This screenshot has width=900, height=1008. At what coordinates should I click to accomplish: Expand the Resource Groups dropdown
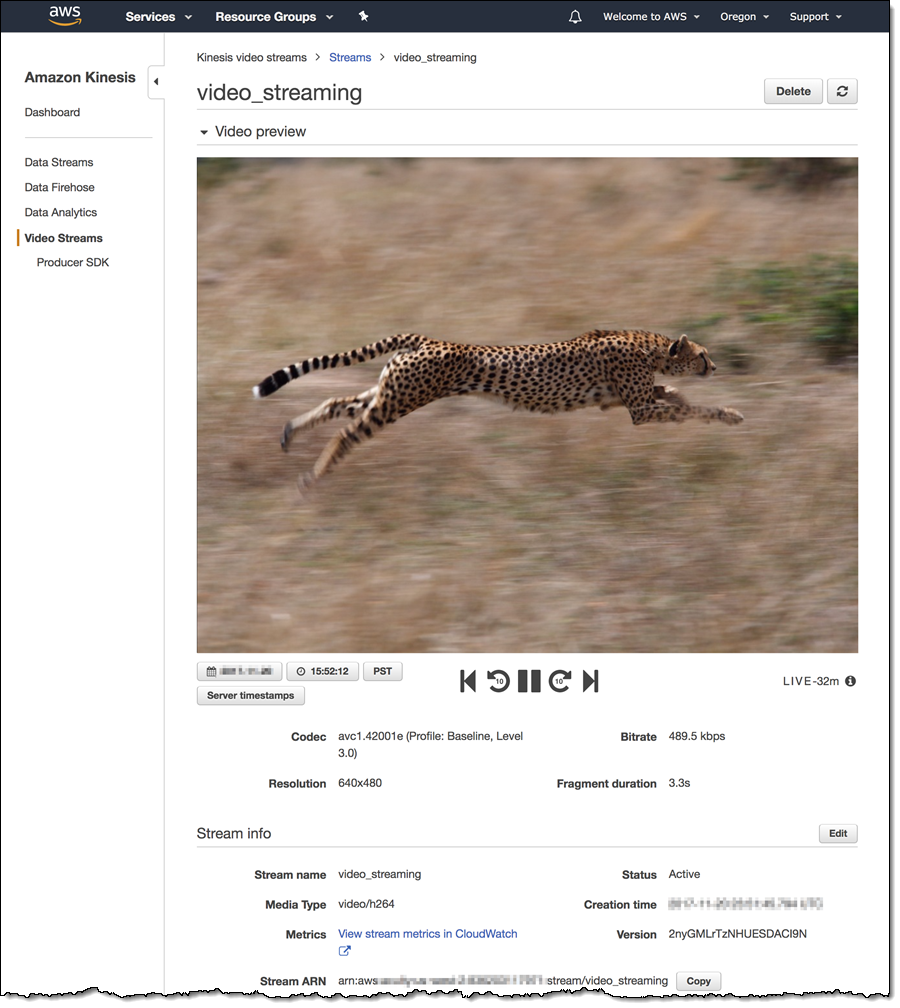(x=273, y=17)
